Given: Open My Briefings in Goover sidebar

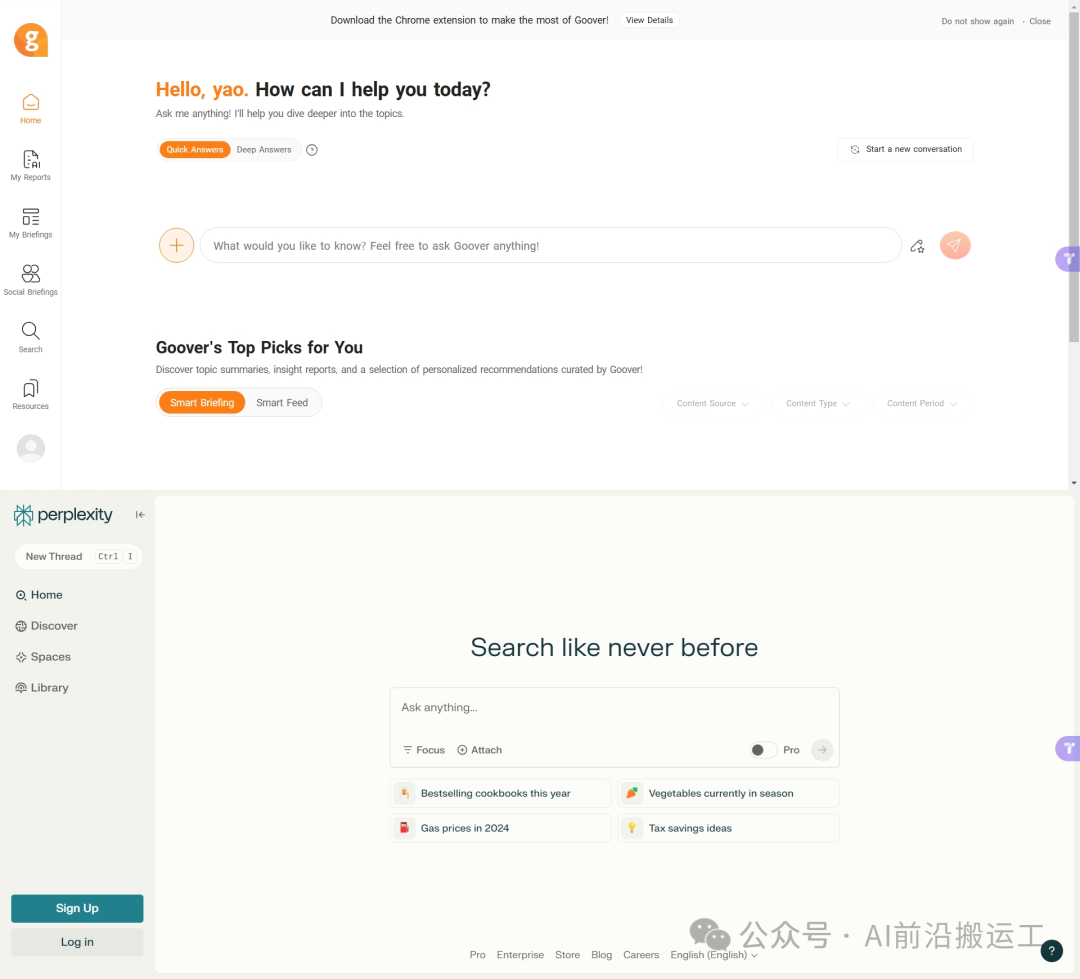Looking at the screenshot, I should pos(30,223).
